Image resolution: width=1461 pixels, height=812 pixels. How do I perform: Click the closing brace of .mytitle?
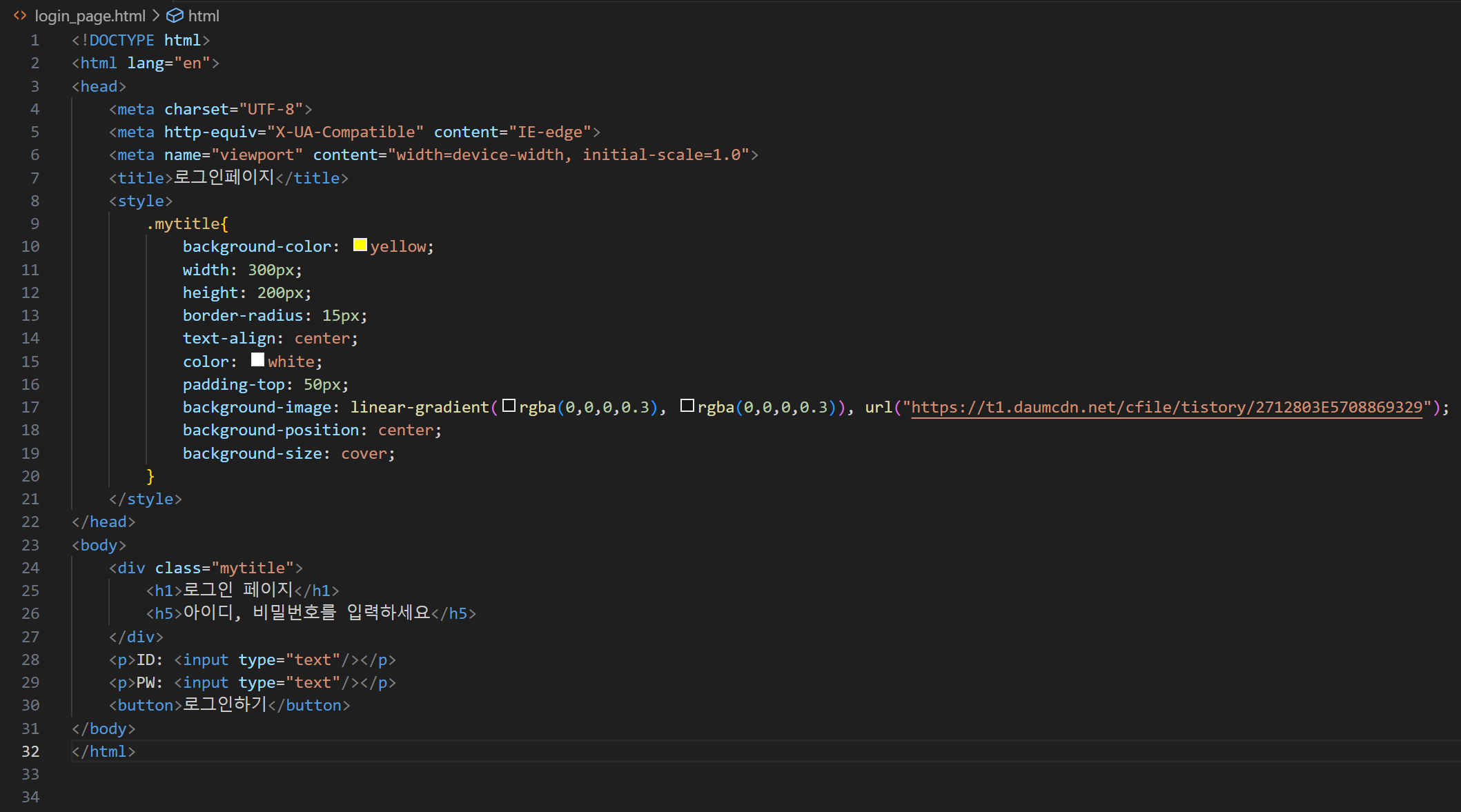(150, 476)
